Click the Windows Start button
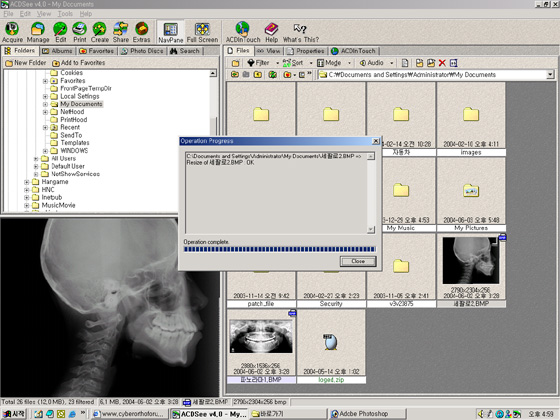This screenshot has width=560, height=420. [14, 414]
